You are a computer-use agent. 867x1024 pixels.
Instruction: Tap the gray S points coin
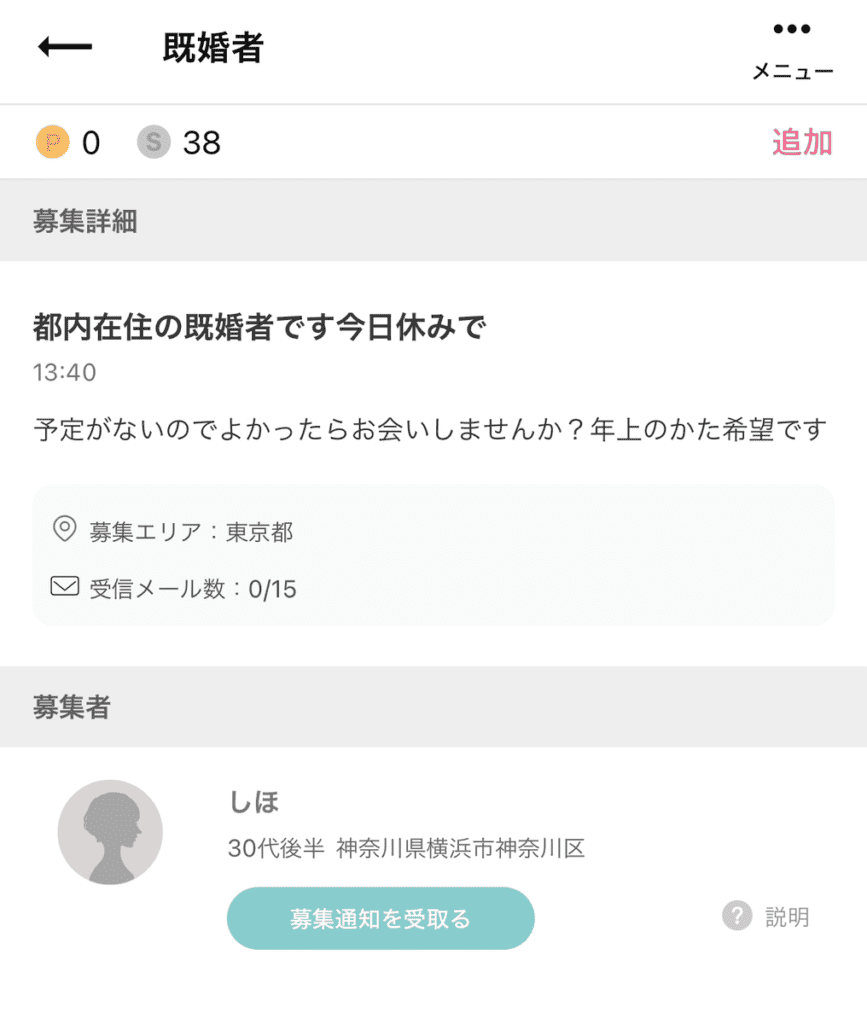[153, 143]
